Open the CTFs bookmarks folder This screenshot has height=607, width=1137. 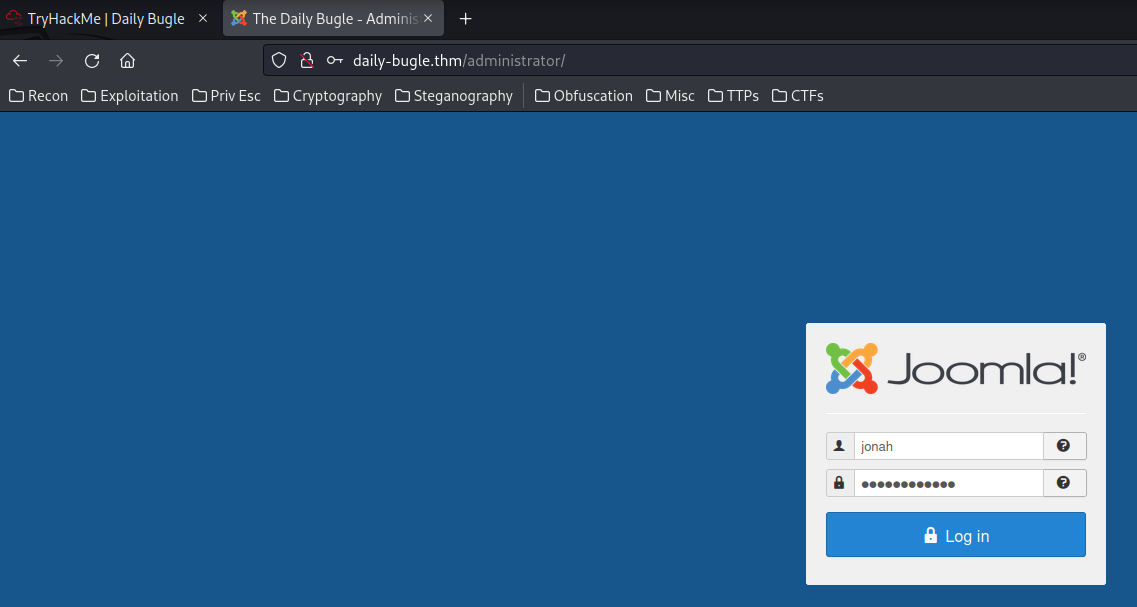798,96
